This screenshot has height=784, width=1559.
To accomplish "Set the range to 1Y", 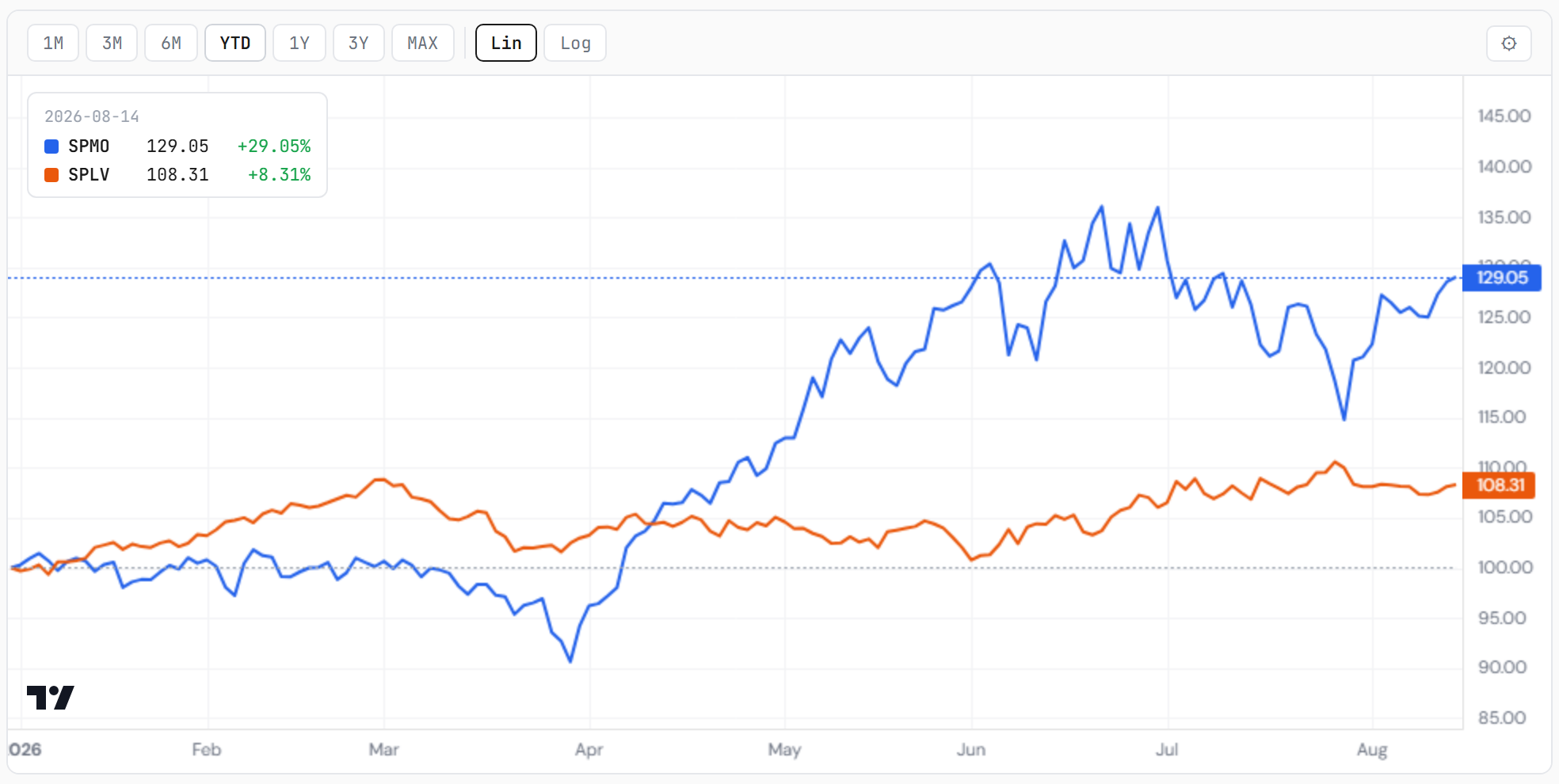I will (299, 43).
